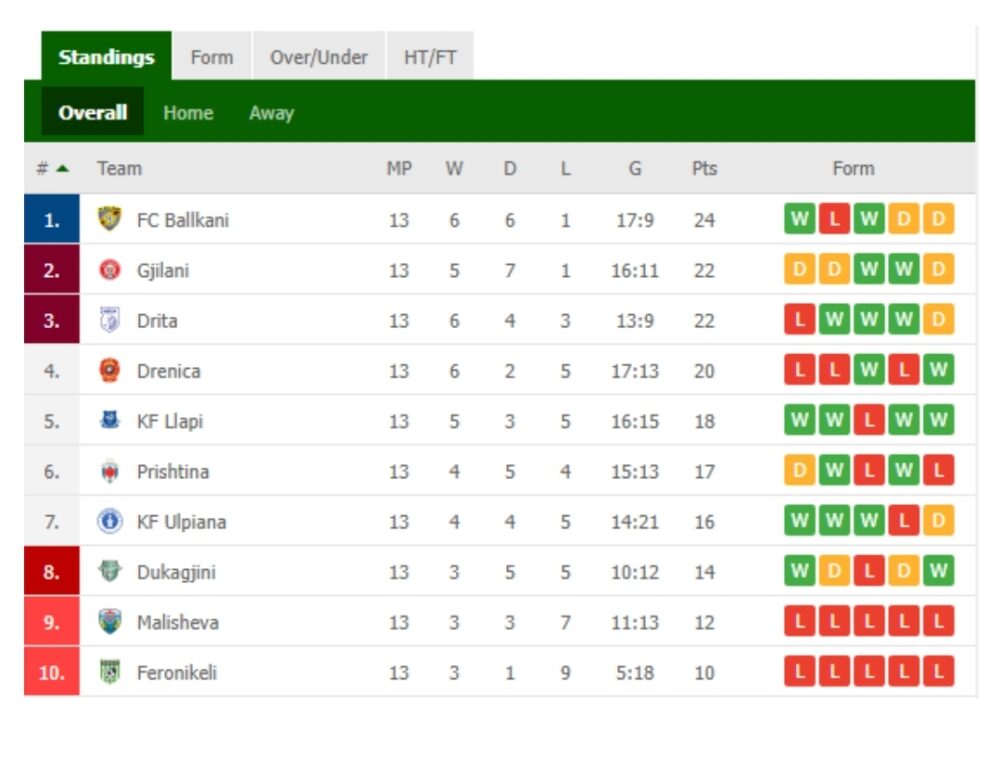The width and height of the screenshot is (1000, 758).
Task: Click the Drenica club badge
Action: [110, 370]
